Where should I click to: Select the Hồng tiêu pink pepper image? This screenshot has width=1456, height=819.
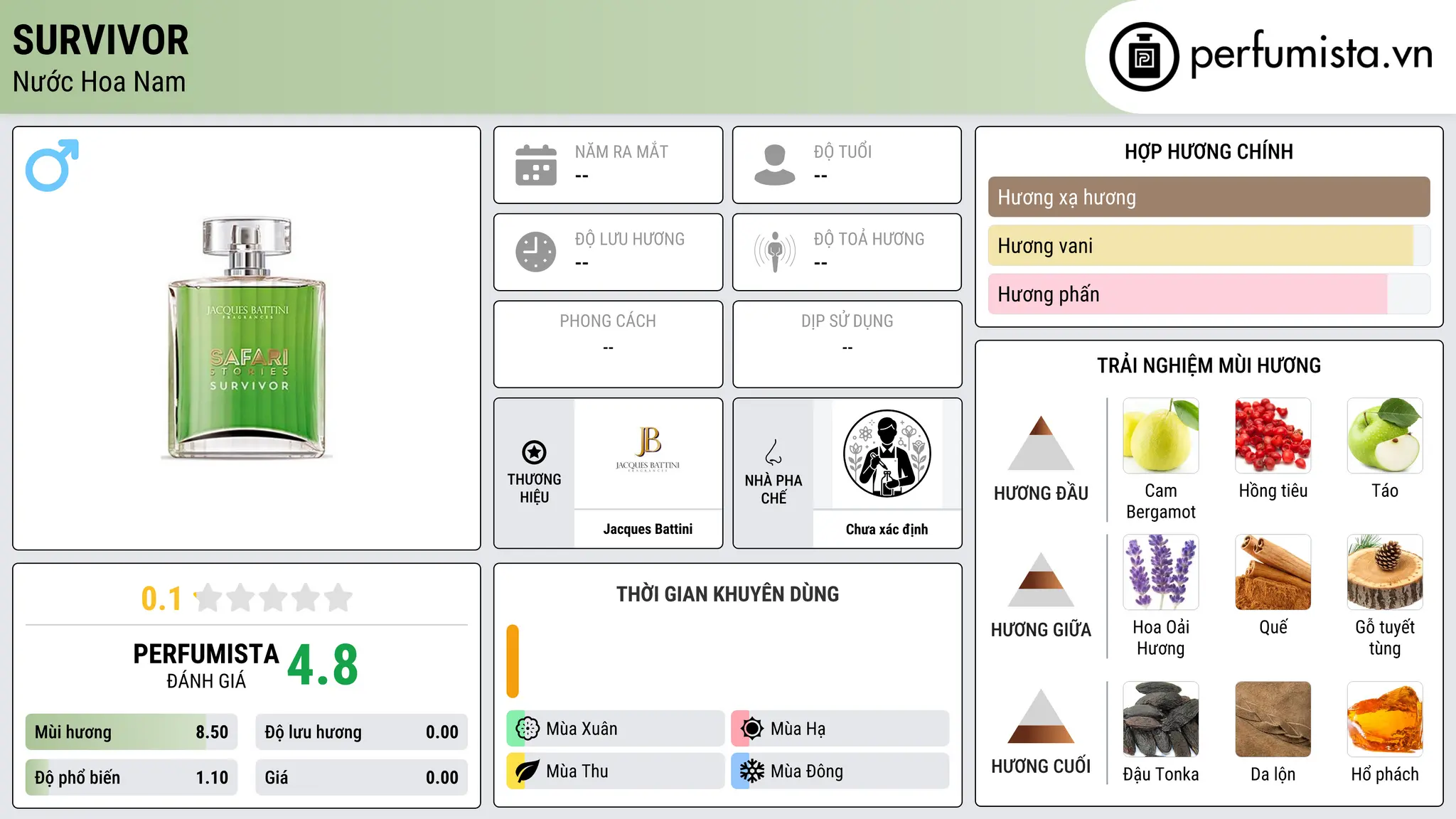coord(1273,436)
